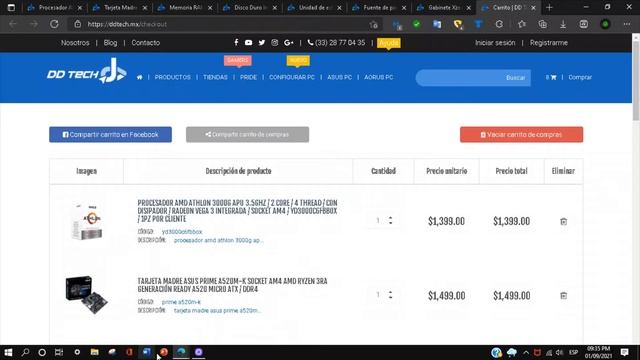640x360 pixels.
Task: Click Compartir carrito en Facebook button
Action: 110,134
